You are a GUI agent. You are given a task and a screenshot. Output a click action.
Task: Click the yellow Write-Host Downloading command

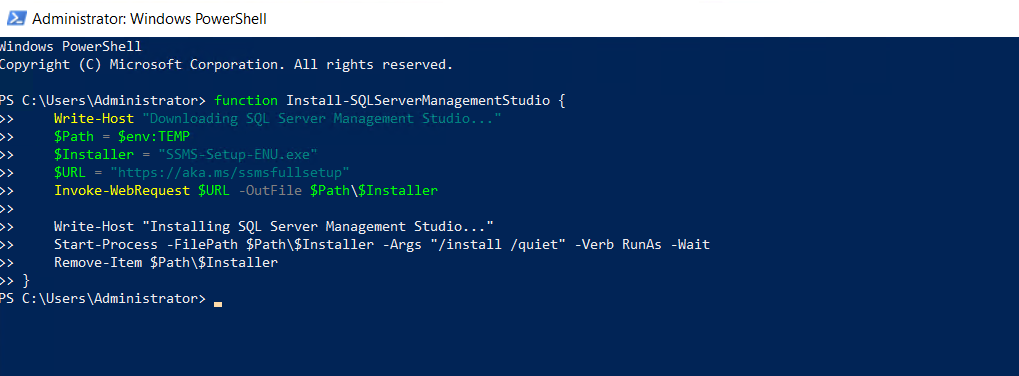(x=94, y=119)
